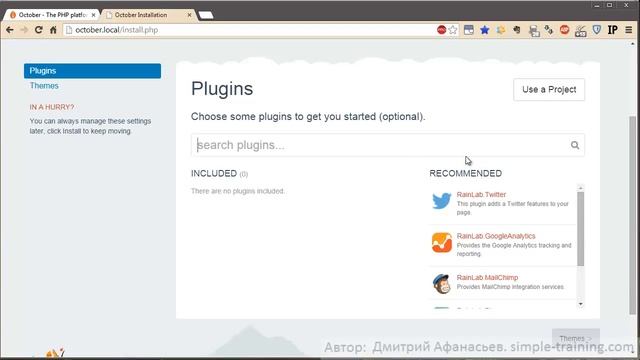Click the browser forward arrow

point(24,30)
